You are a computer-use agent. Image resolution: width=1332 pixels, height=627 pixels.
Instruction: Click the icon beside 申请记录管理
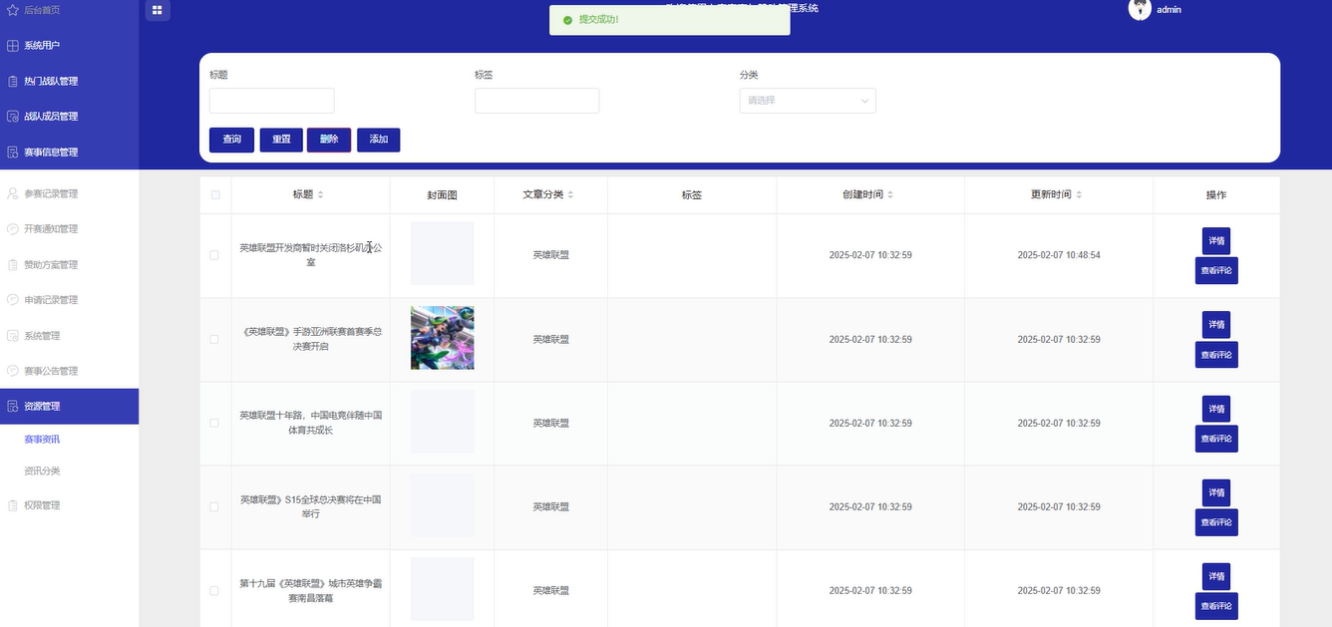pos(13,300)
